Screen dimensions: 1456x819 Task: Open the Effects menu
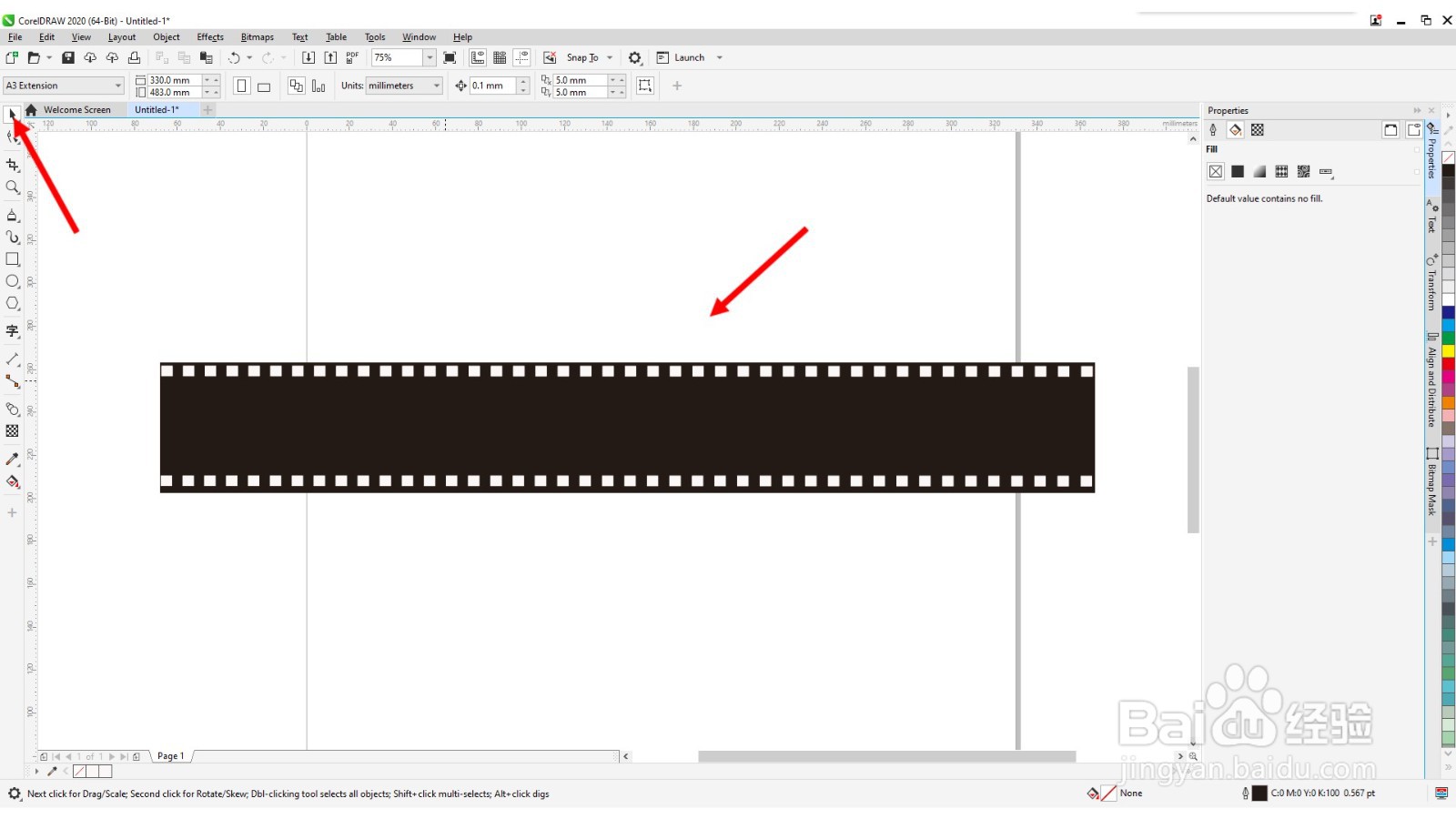coord(210,37)
